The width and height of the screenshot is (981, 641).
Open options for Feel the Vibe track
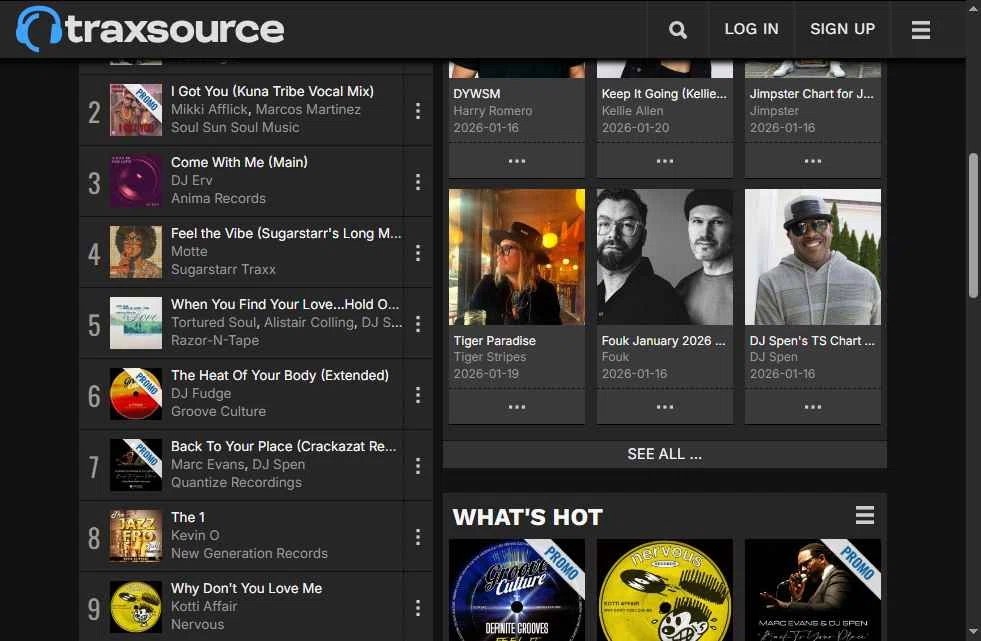click(x=418, y=253)
